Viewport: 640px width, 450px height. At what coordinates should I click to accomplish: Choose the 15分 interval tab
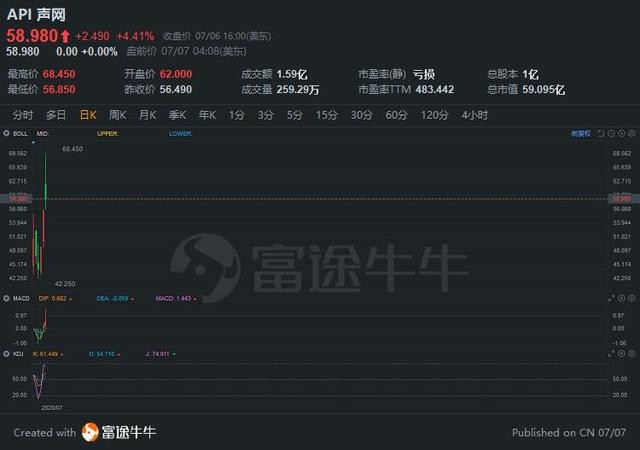327,115
